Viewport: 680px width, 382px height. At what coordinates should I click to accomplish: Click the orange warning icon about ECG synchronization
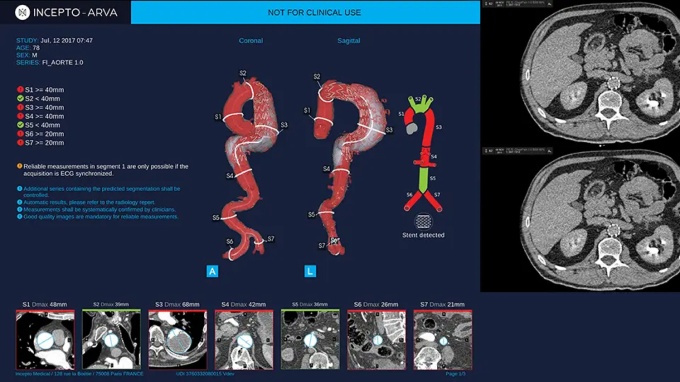coord(20,166)
